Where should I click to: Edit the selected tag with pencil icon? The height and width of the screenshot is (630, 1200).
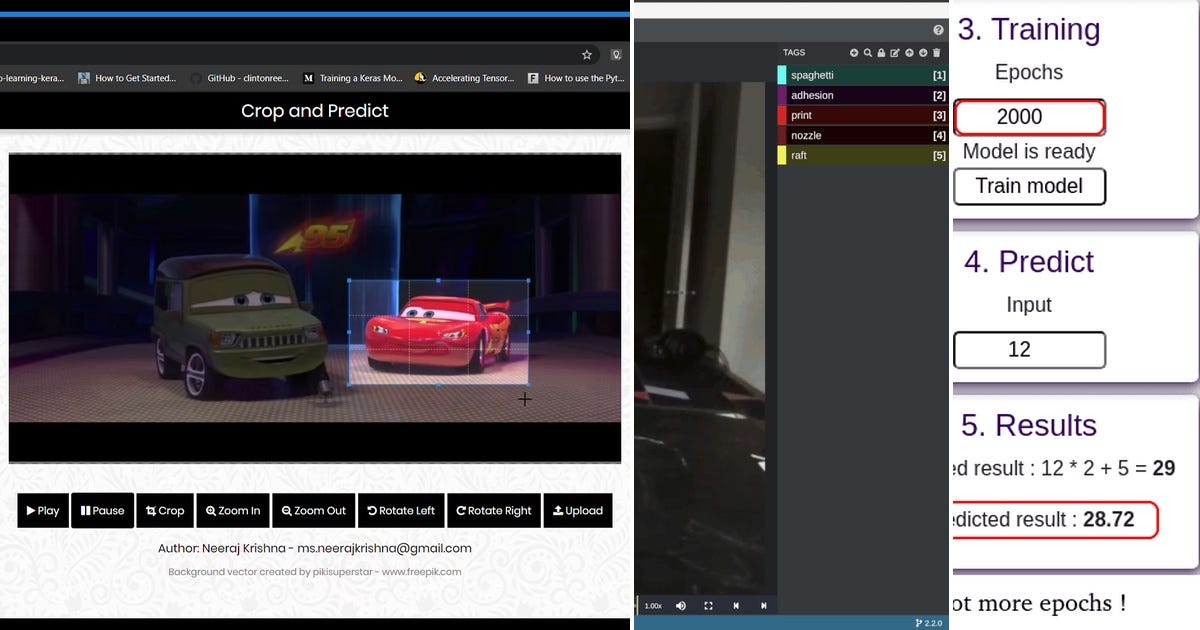(x=895, y=53)
